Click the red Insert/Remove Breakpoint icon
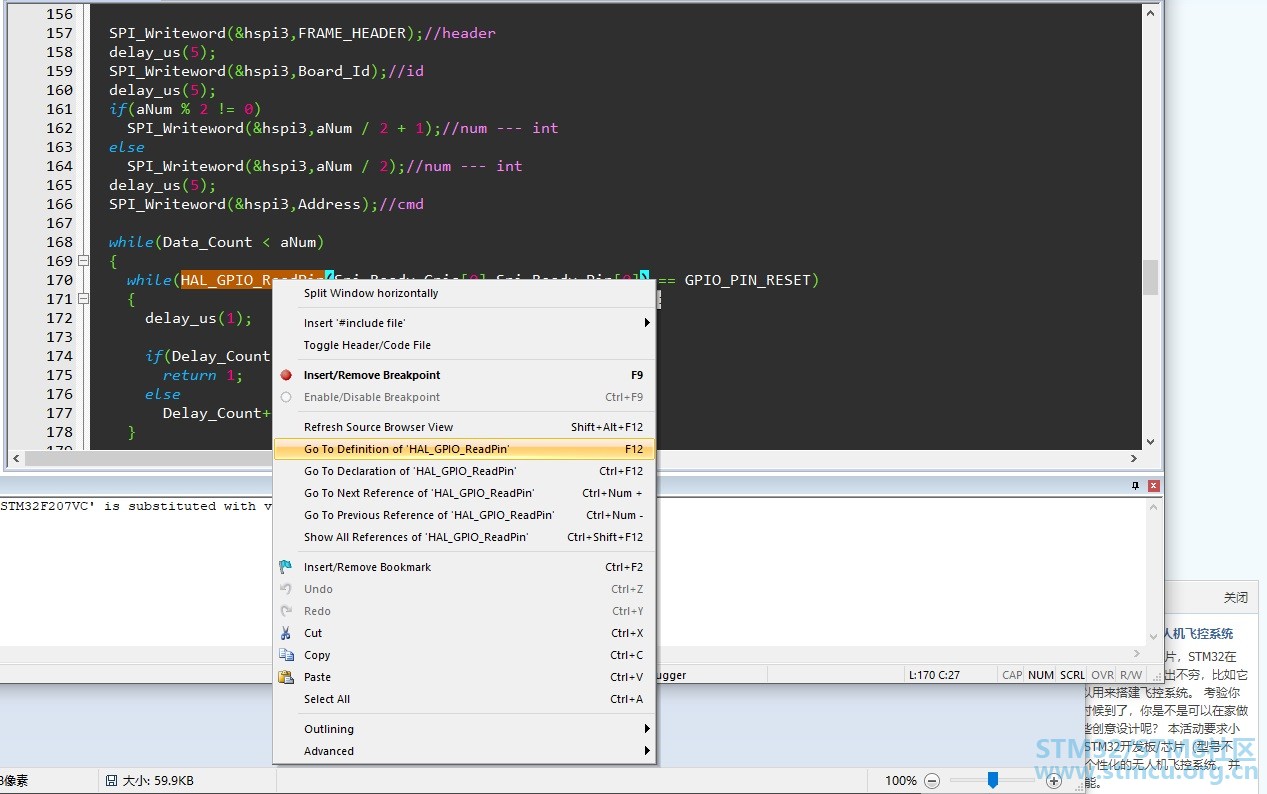 coord(286,375)
